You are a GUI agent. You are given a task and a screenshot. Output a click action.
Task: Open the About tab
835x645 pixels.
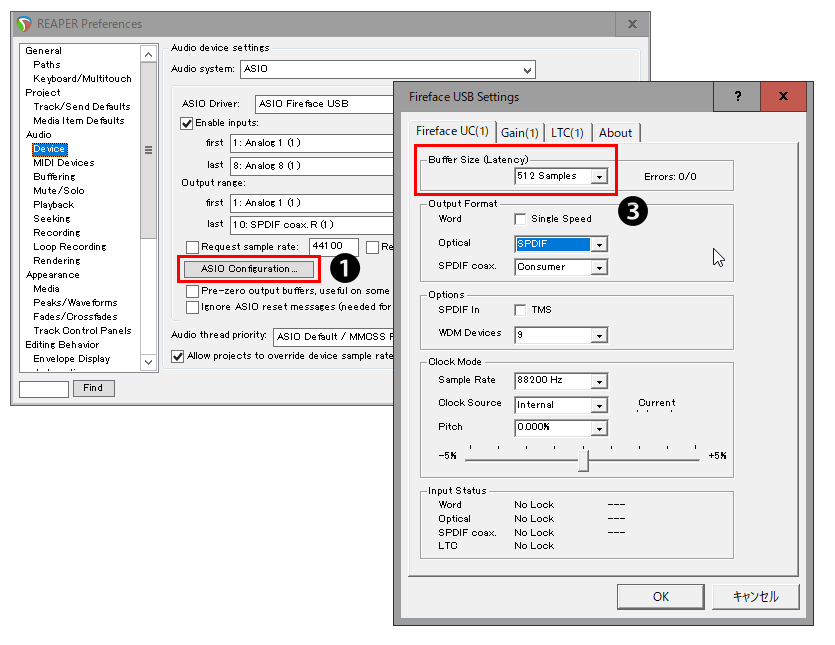[x=615, y=133]
